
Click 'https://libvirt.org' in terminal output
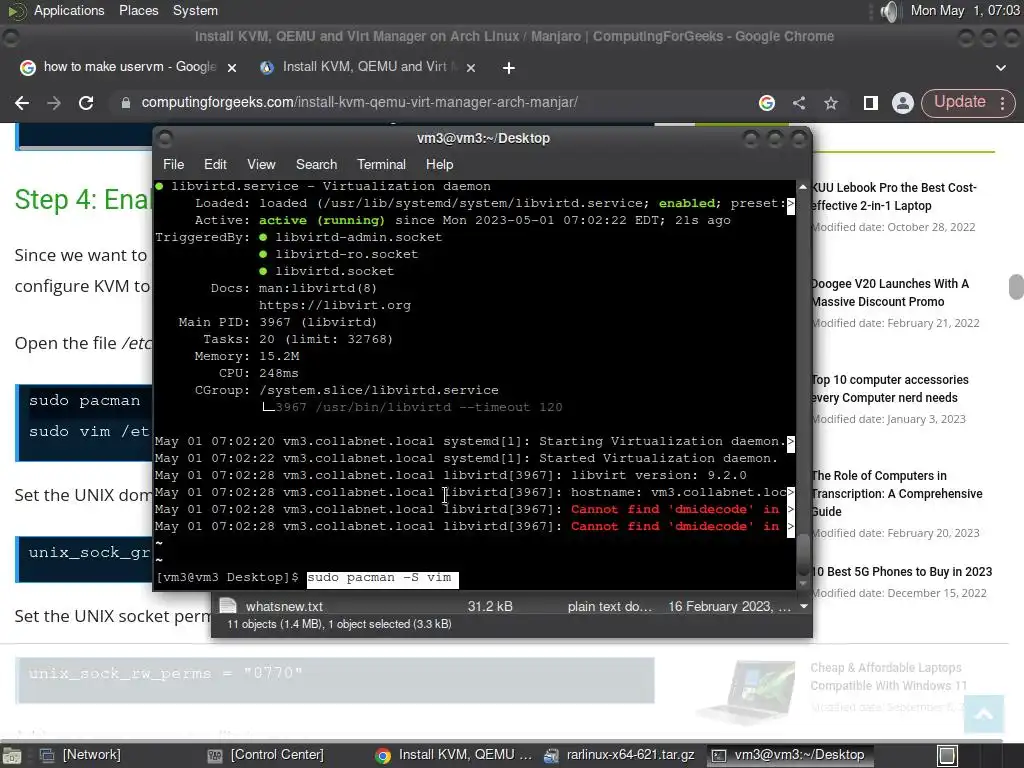coord(334,305)
